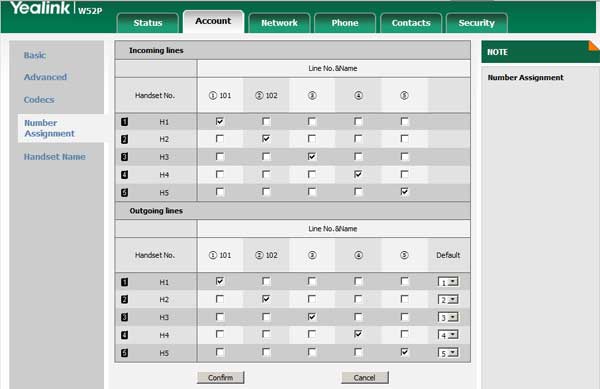
Task: Check incoming line 102 for H1
Action: click(266, 121)
